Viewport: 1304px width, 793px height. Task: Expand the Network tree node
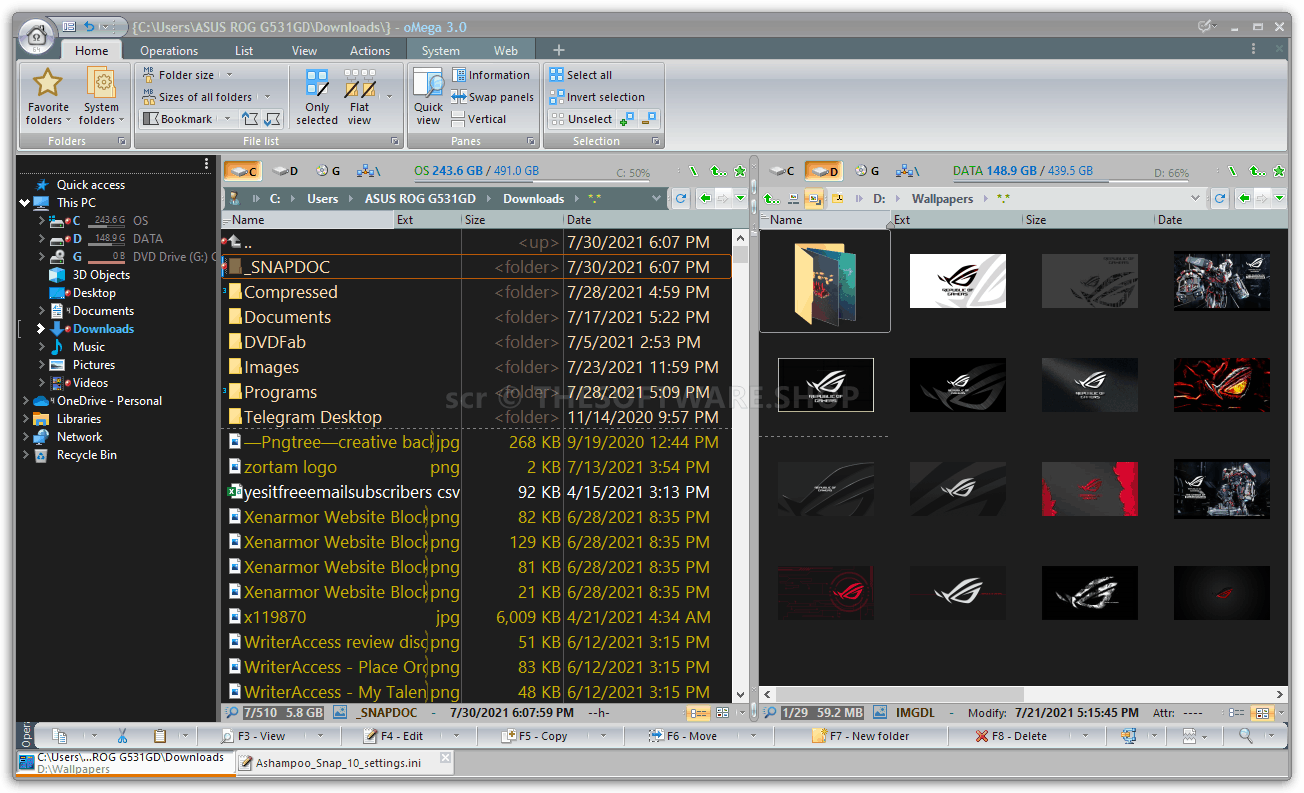tap(25, 437)
